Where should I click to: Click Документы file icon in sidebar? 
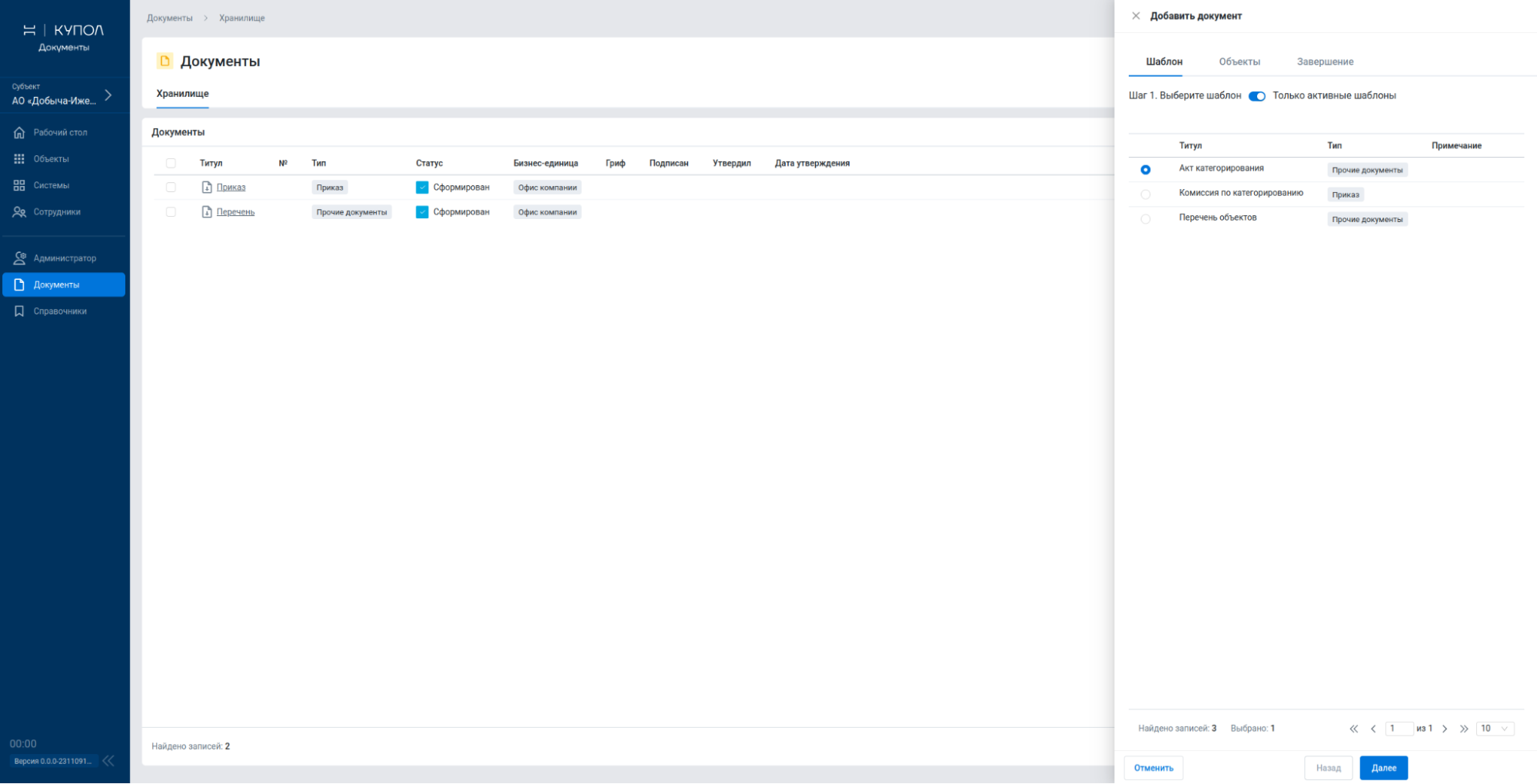(x=19, y=285)
